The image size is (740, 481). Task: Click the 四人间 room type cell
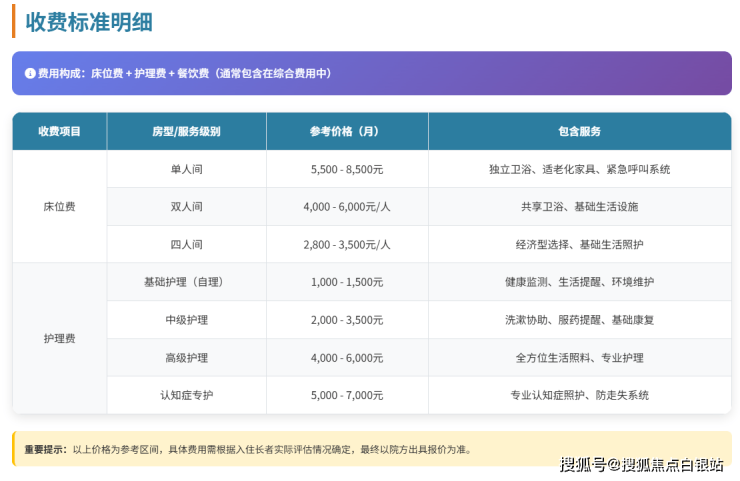tap(186, 244)
